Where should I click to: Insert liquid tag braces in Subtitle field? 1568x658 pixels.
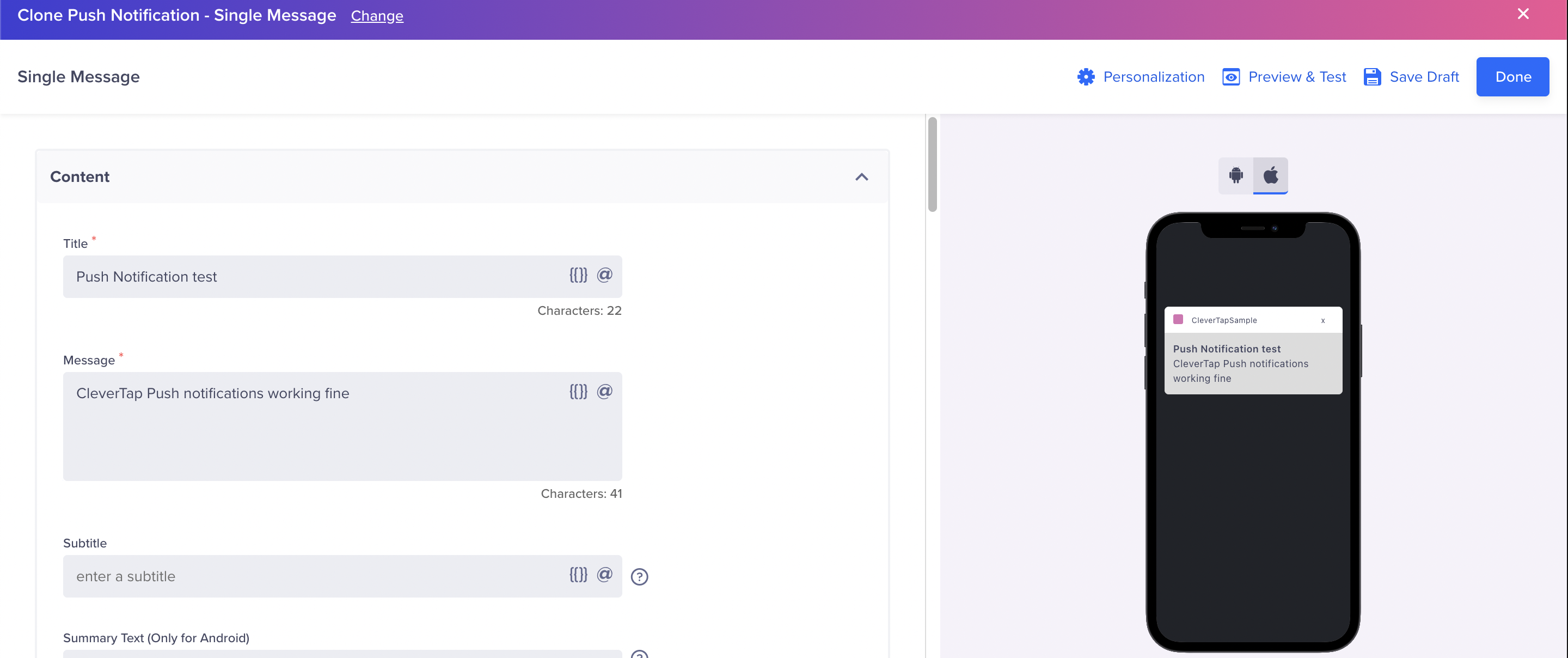click(578, 575)
